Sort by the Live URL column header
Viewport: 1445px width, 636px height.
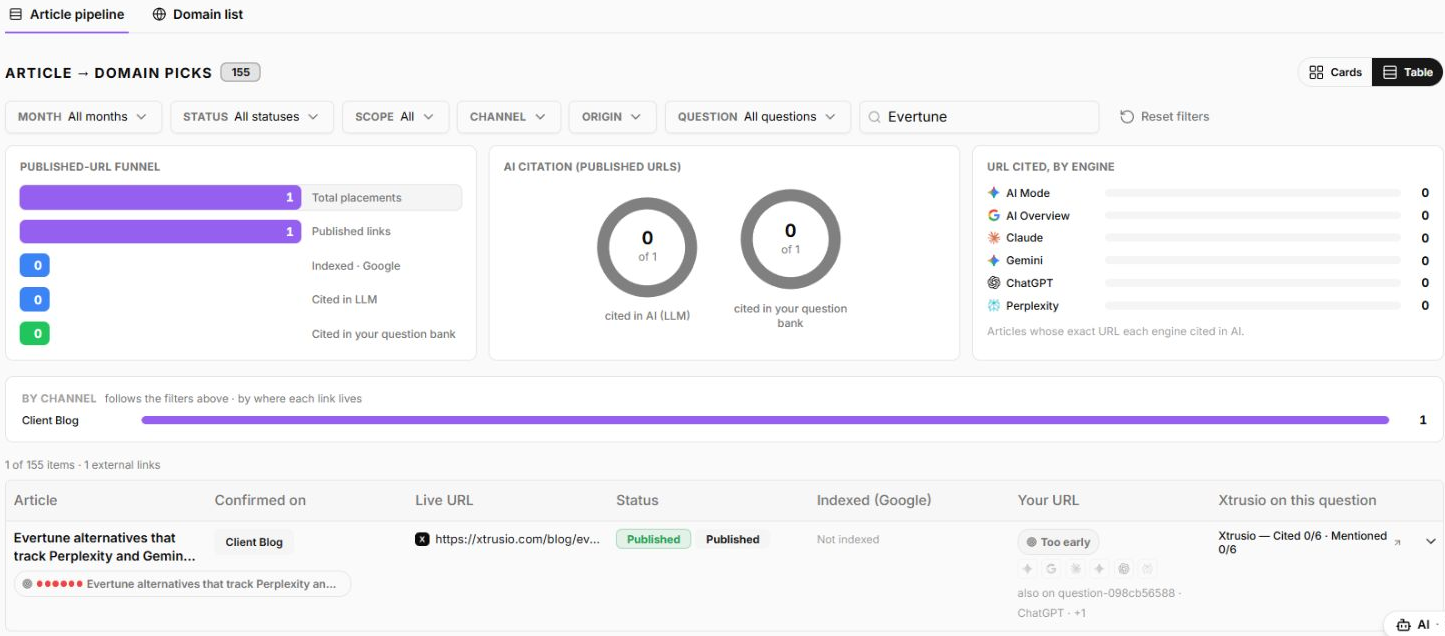(x=444, y=500)
